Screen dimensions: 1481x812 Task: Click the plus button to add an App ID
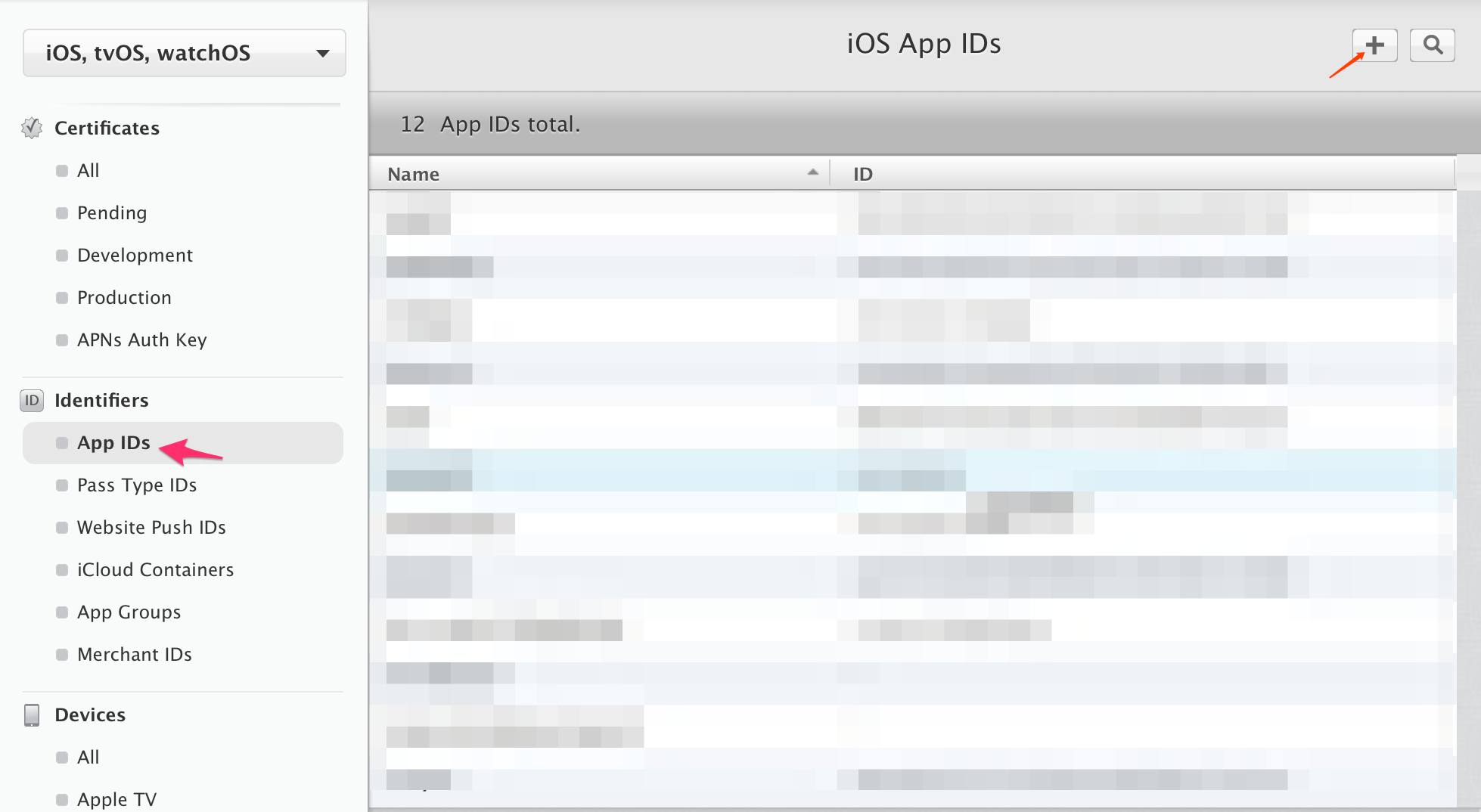pos(1374,45)
